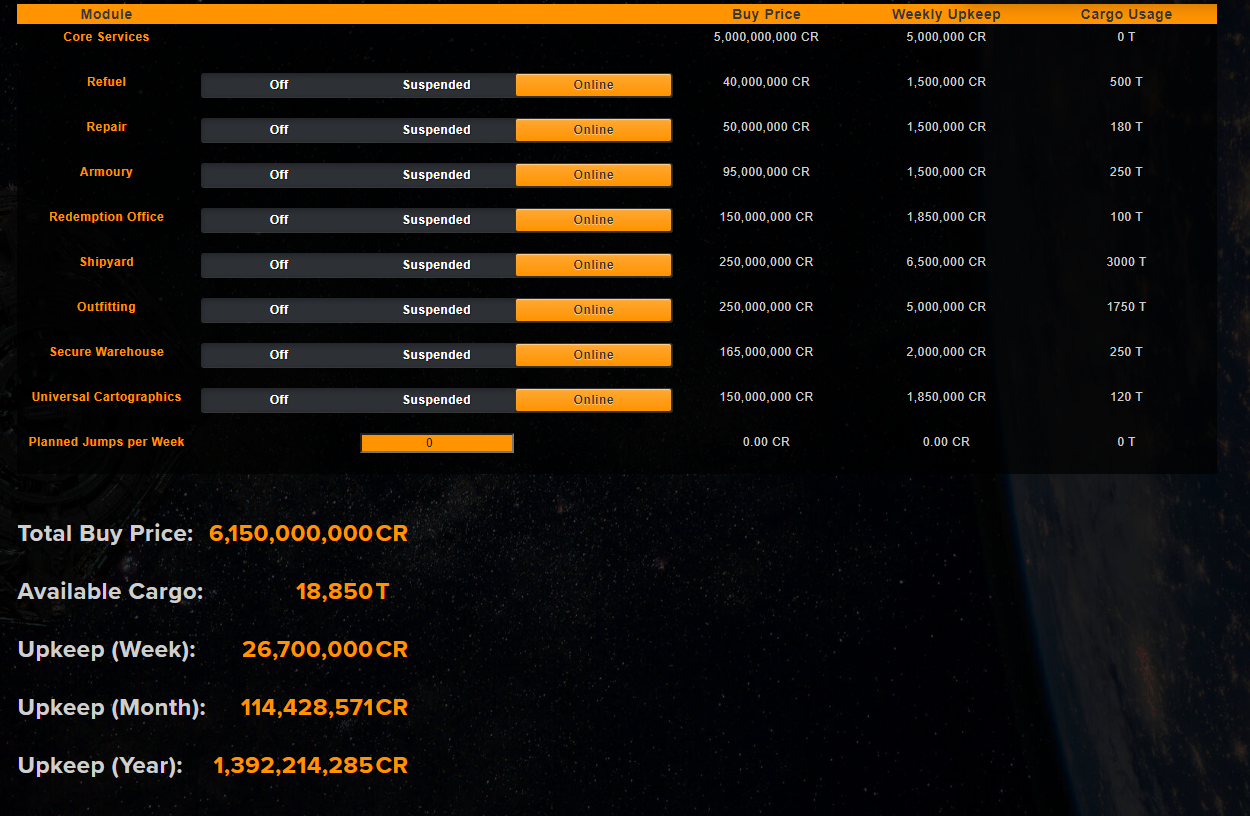This screenshot has height=816, width=1250.
Task: Click Outfitting cargo usage 1750 T
Action: click(x=1126, y=307)
